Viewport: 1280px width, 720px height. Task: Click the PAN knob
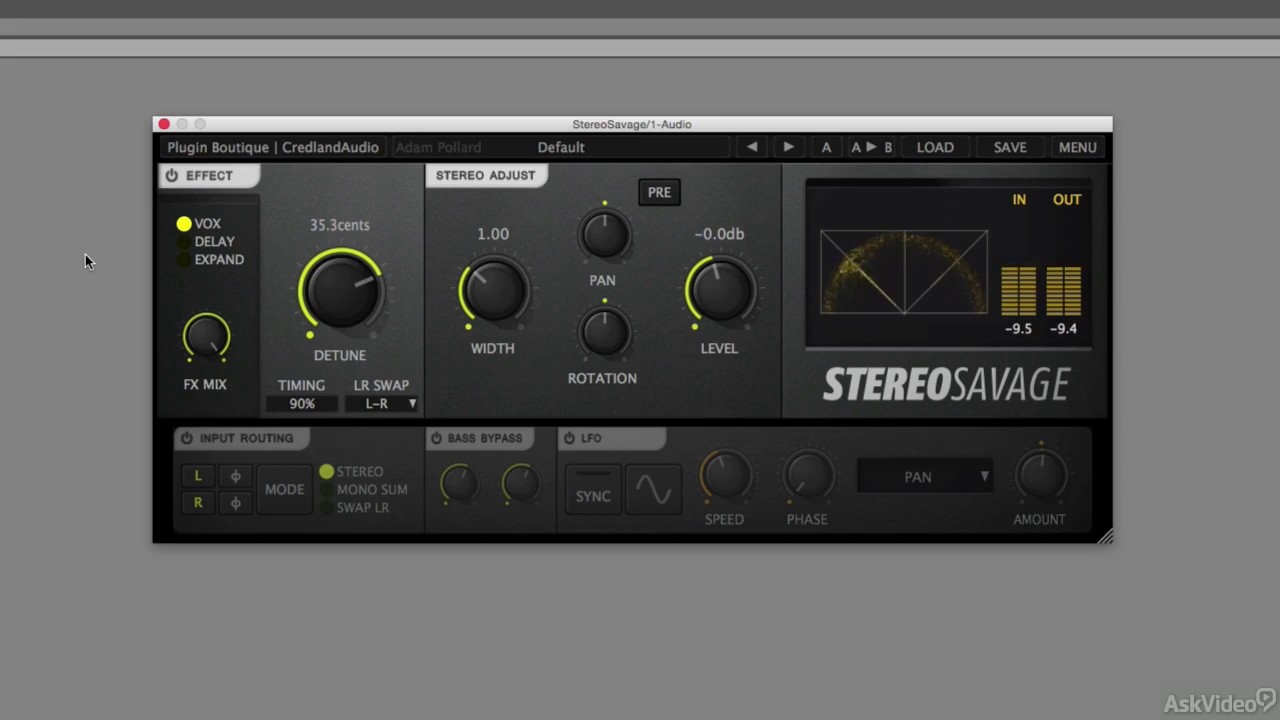604,234
